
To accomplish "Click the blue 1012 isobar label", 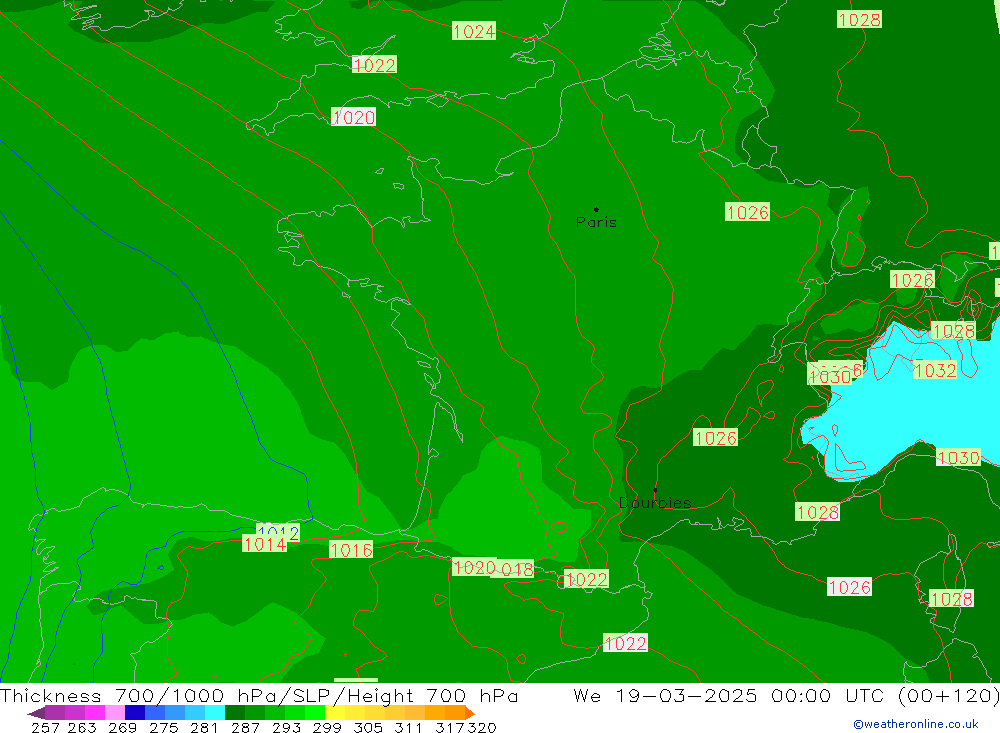I will click(x=278, y=531).
